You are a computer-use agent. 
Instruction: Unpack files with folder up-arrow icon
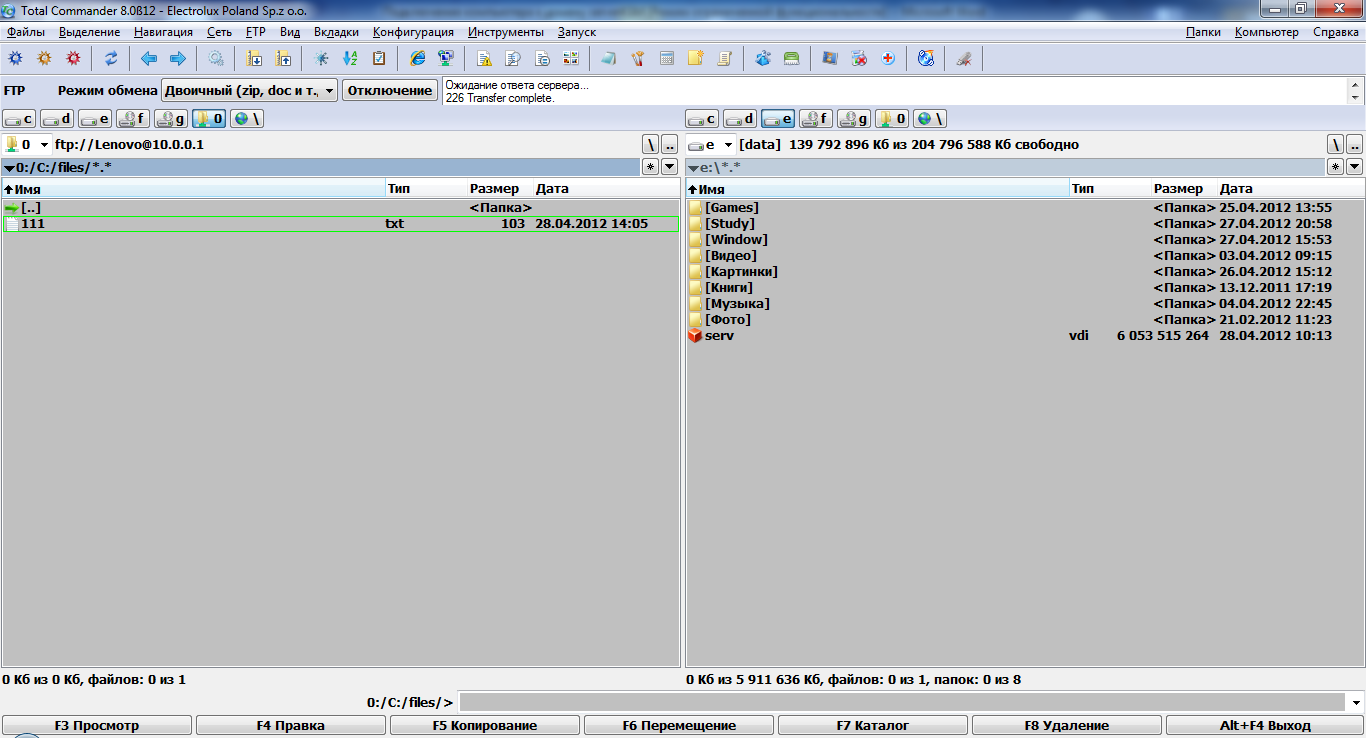[283, 58]
